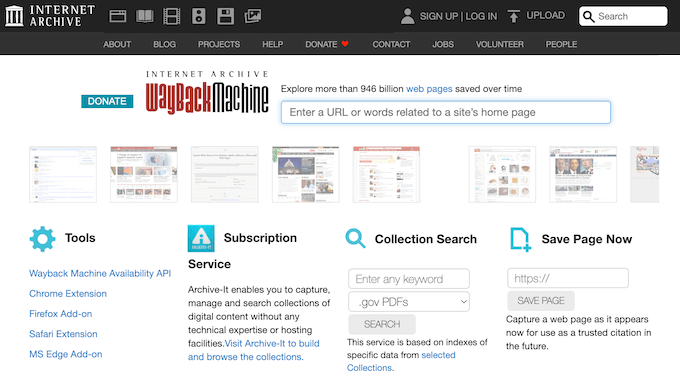The height and width of the screenshot is (384, 680).
Task: Open the Firefox Add-on link
Action: point(60,314)
